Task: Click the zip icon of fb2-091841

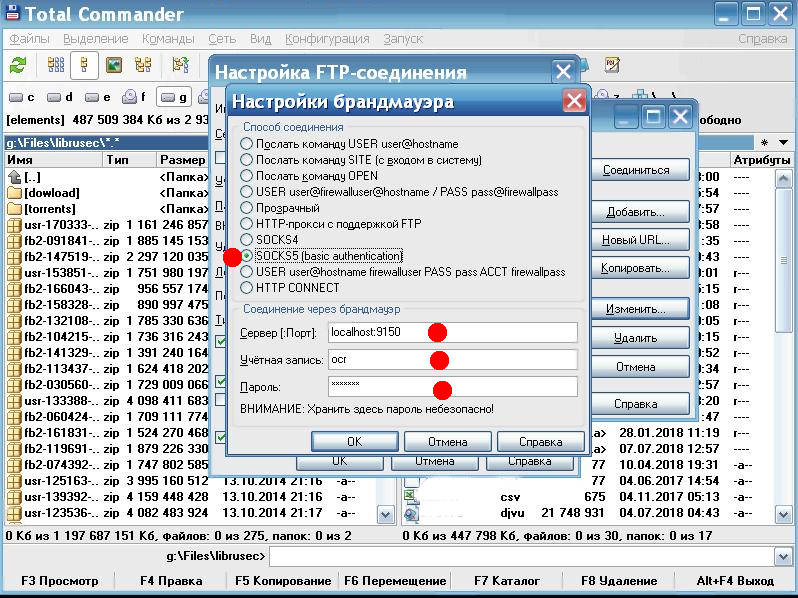Action: tap(15, 241)
